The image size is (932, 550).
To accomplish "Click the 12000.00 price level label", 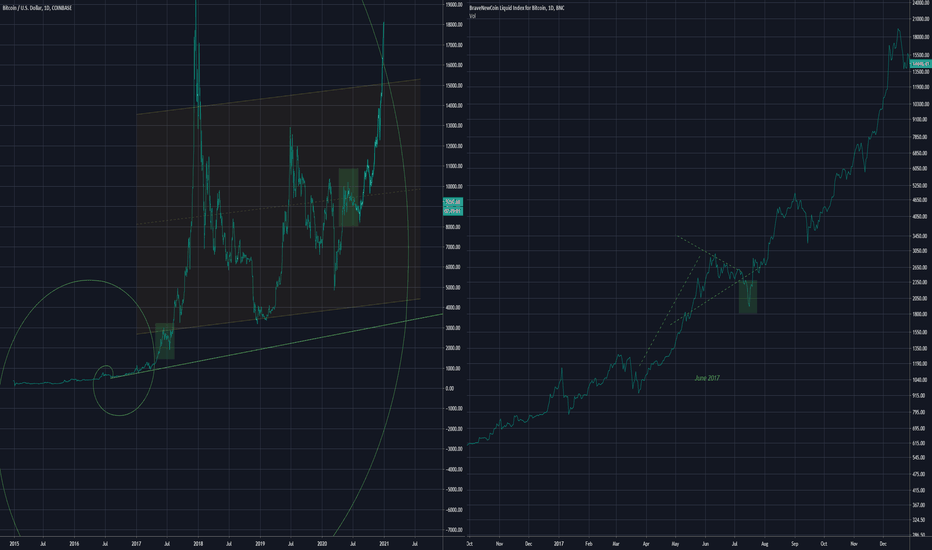I will point(454,146).
